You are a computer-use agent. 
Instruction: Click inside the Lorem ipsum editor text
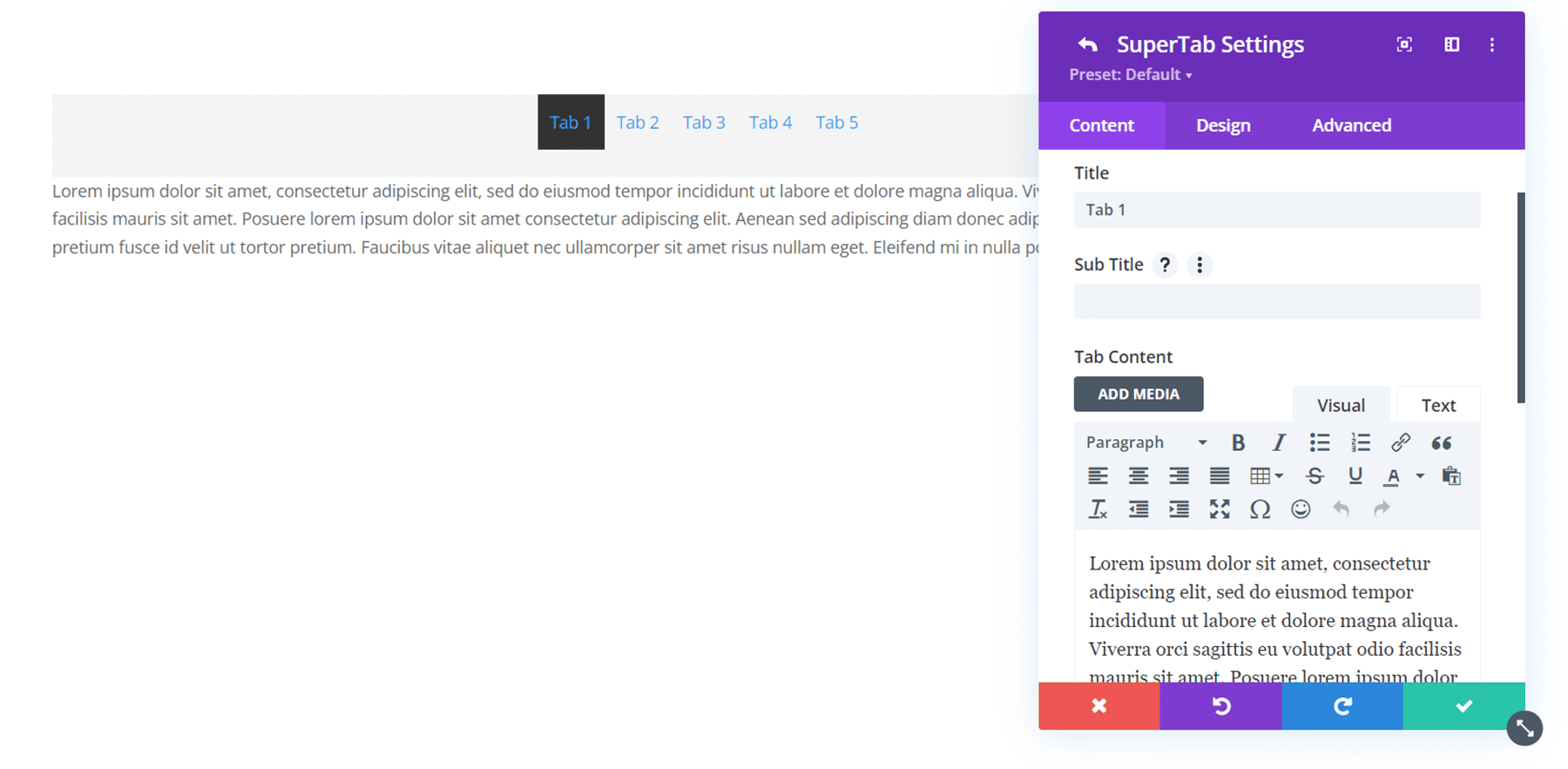pos(1275,620)
